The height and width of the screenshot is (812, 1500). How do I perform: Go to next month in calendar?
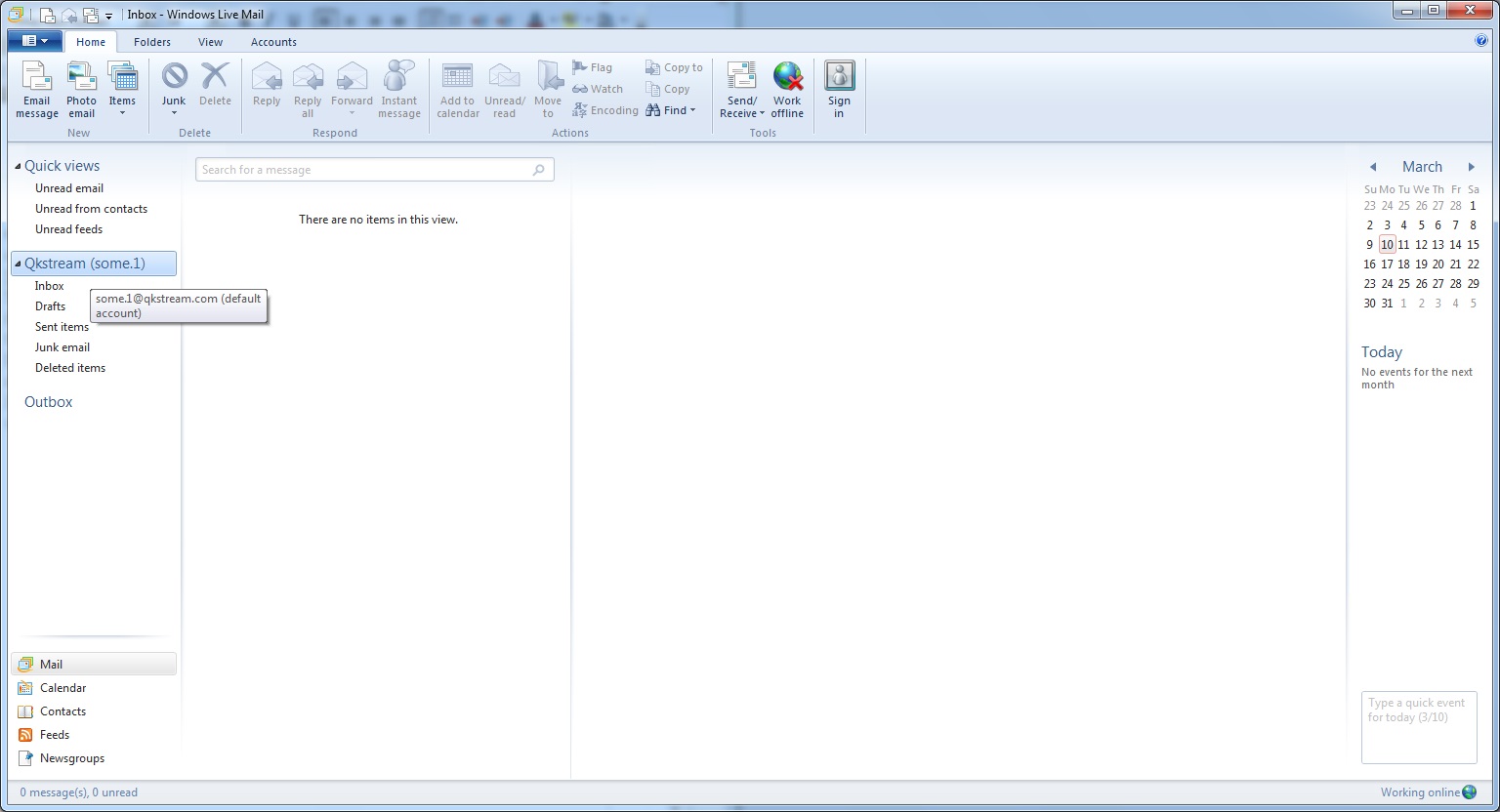tap(1472, 167)
